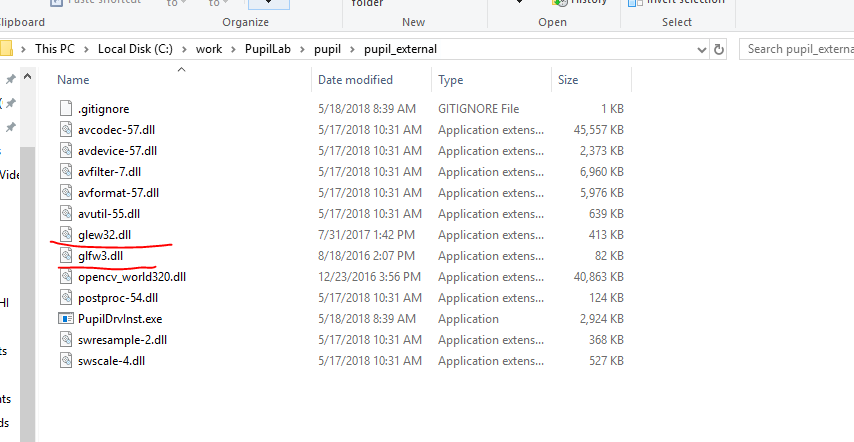Click the opencv_world320.dll file icon
The height and width of the screenshot is (442, 854).
point(66,277)
